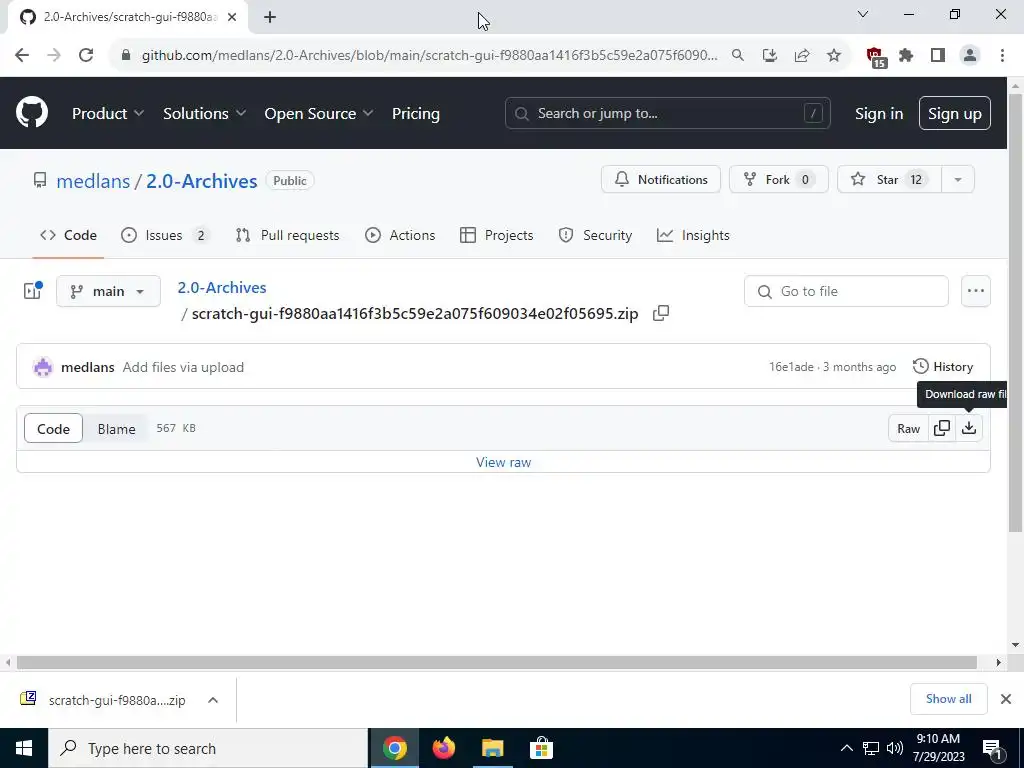
Task: Open the three-dots more file actions menu
Action: pos(976,291)
